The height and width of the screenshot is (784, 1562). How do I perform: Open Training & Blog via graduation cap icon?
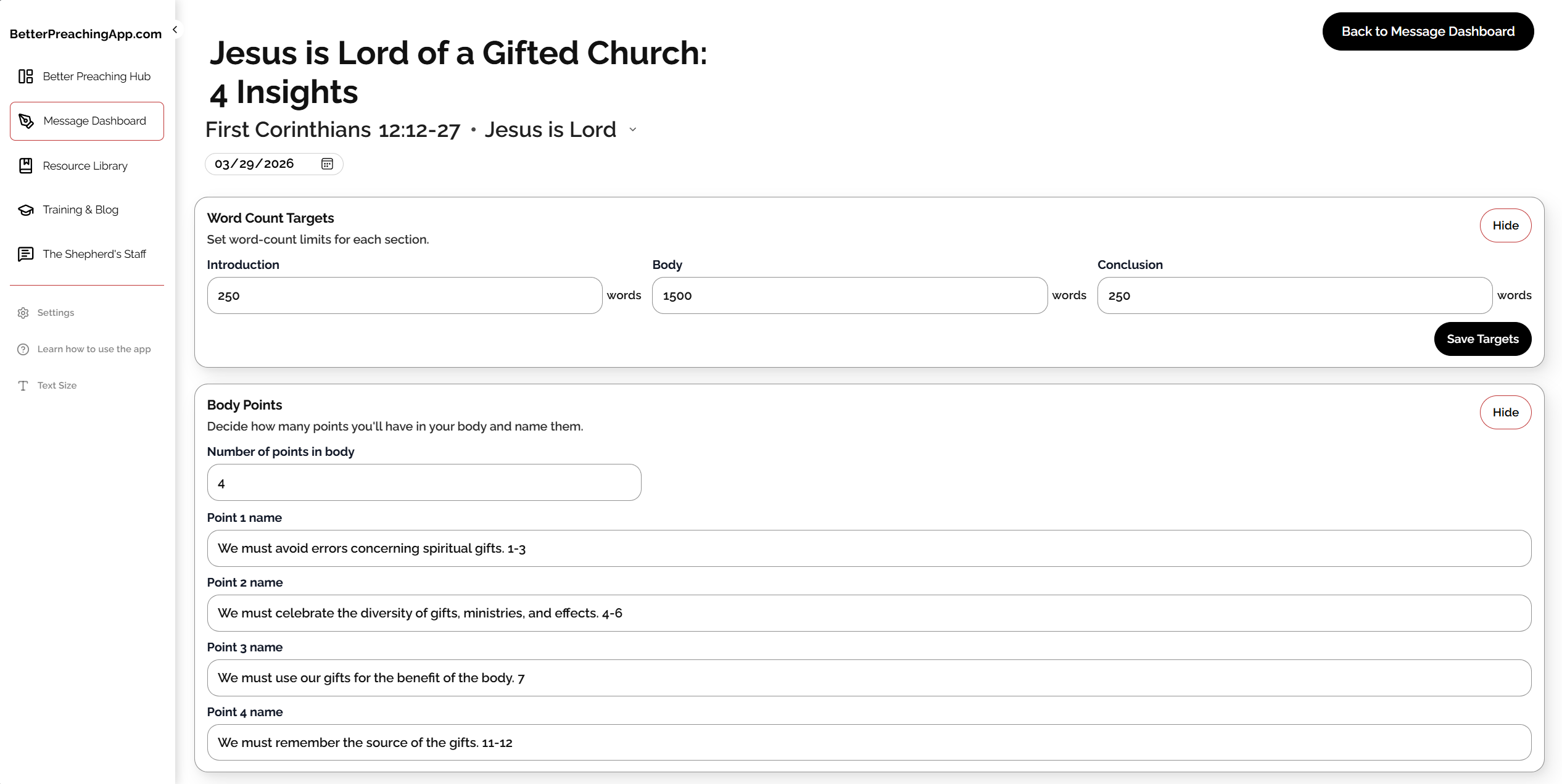pyautogui.click(x=25, y=210)
